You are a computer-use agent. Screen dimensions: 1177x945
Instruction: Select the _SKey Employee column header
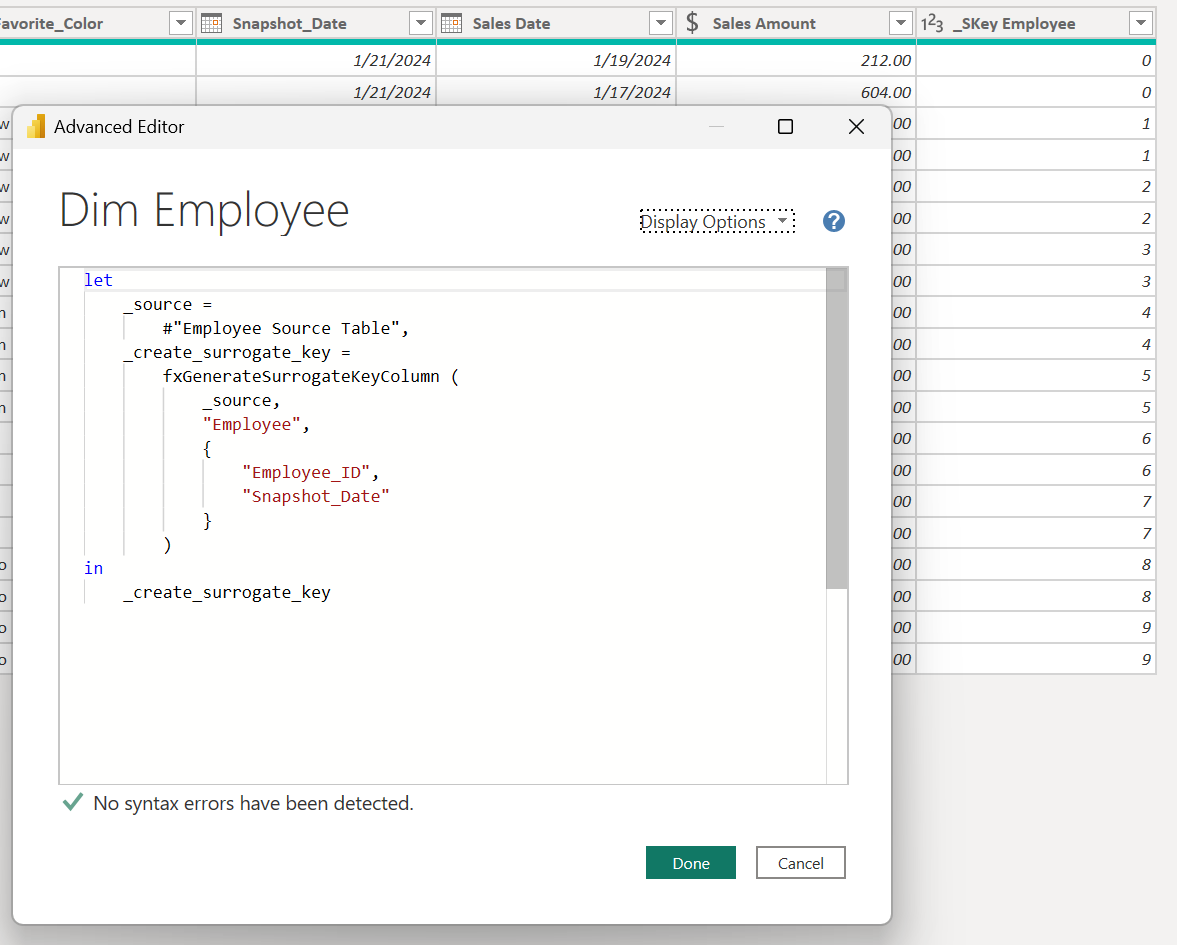[x=1014, y=23]
